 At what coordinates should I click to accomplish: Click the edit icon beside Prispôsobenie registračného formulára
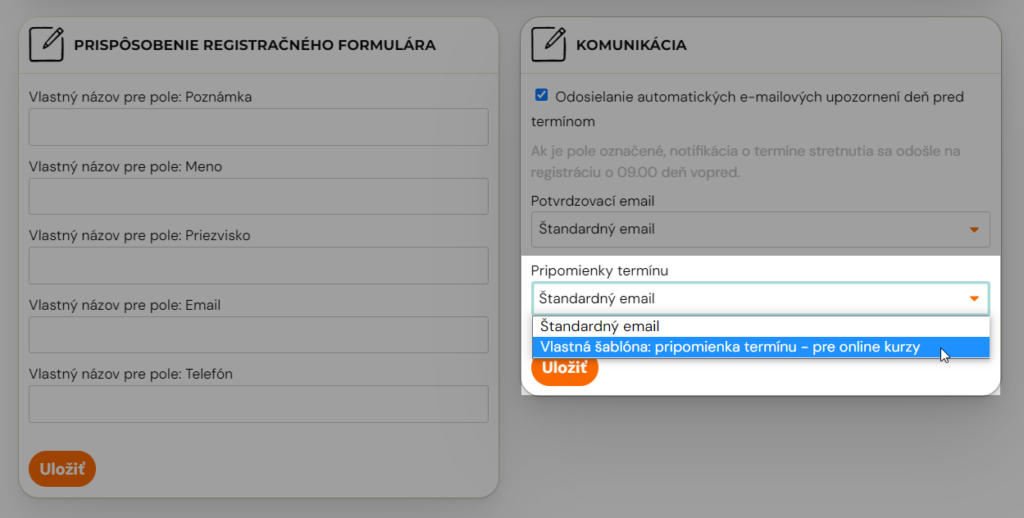[x=46, y=44]
